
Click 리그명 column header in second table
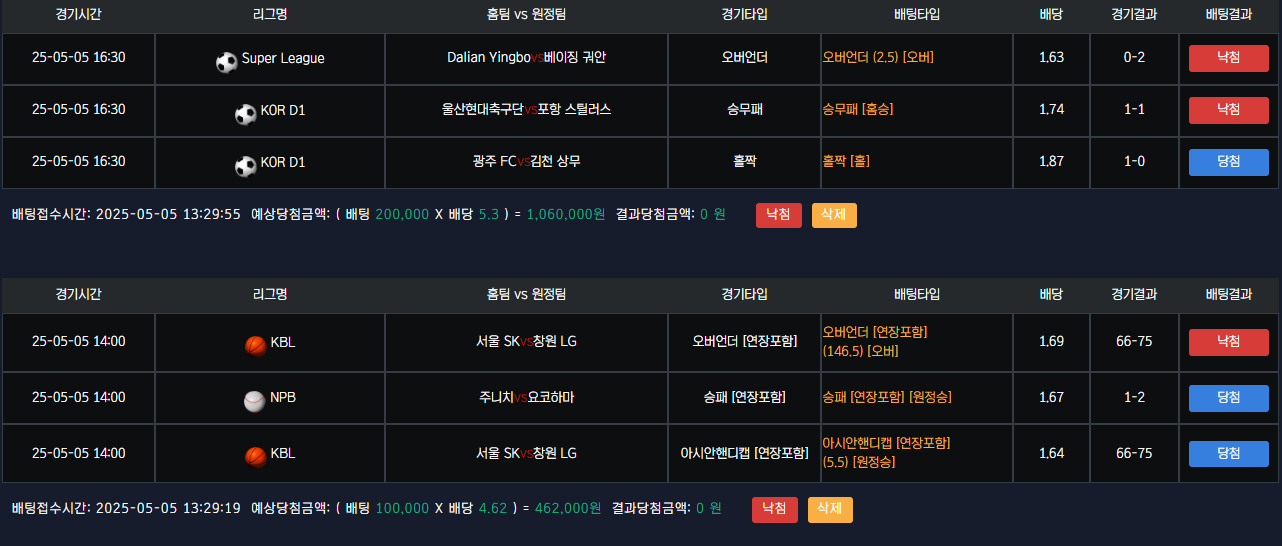(270, 295)
